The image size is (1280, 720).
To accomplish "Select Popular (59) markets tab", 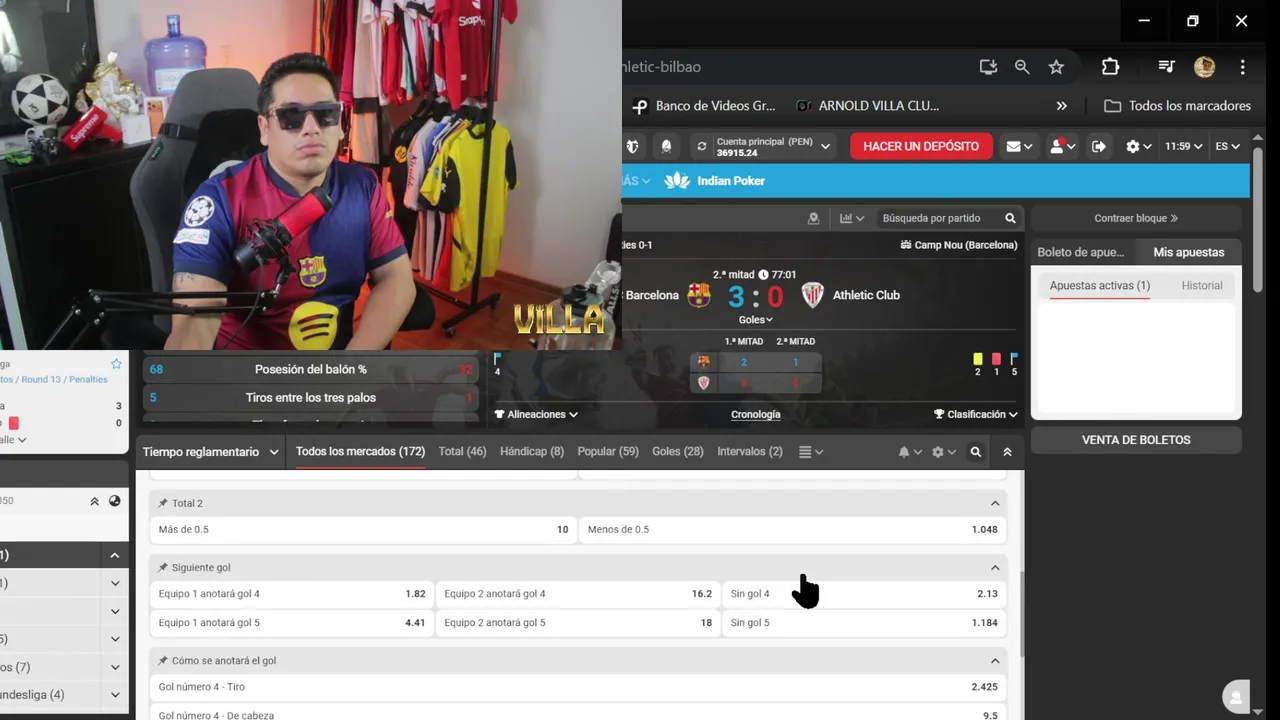I will [608, 452].
